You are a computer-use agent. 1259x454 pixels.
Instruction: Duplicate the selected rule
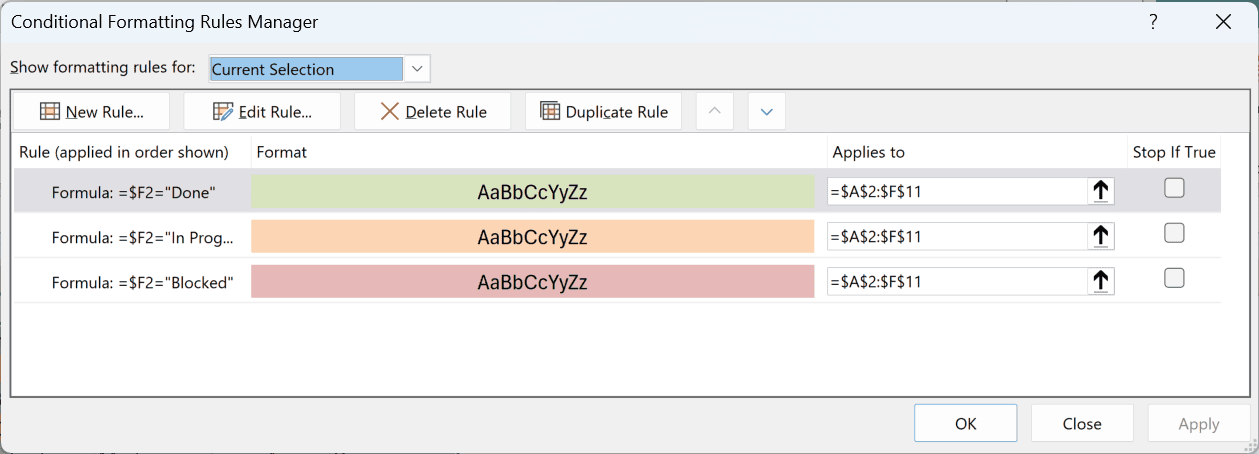point(604,112)
